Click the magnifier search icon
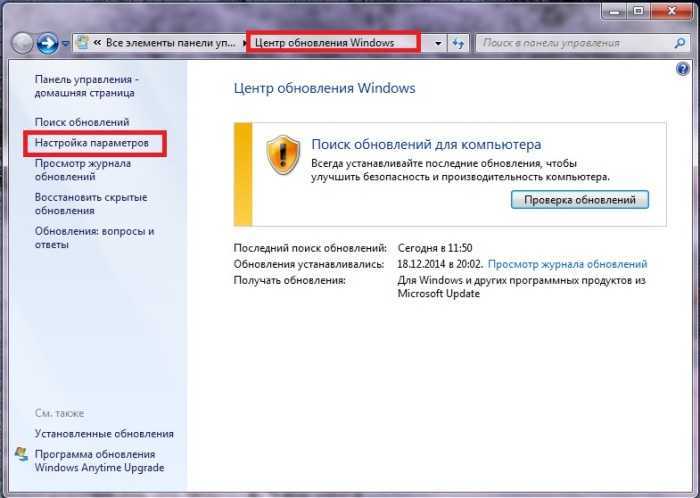 (x=679, y=43)
